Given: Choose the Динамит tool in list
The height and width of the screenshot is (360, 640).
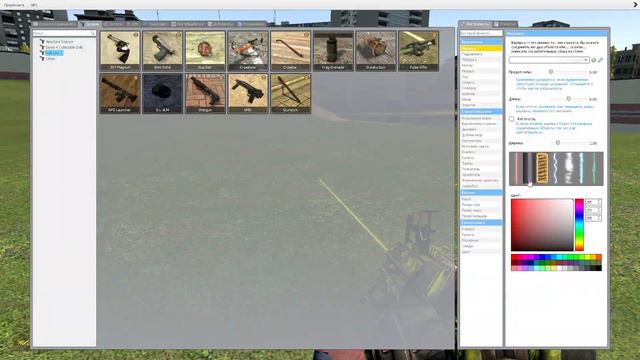Looking at the screenshot, I should pos(481,129).
